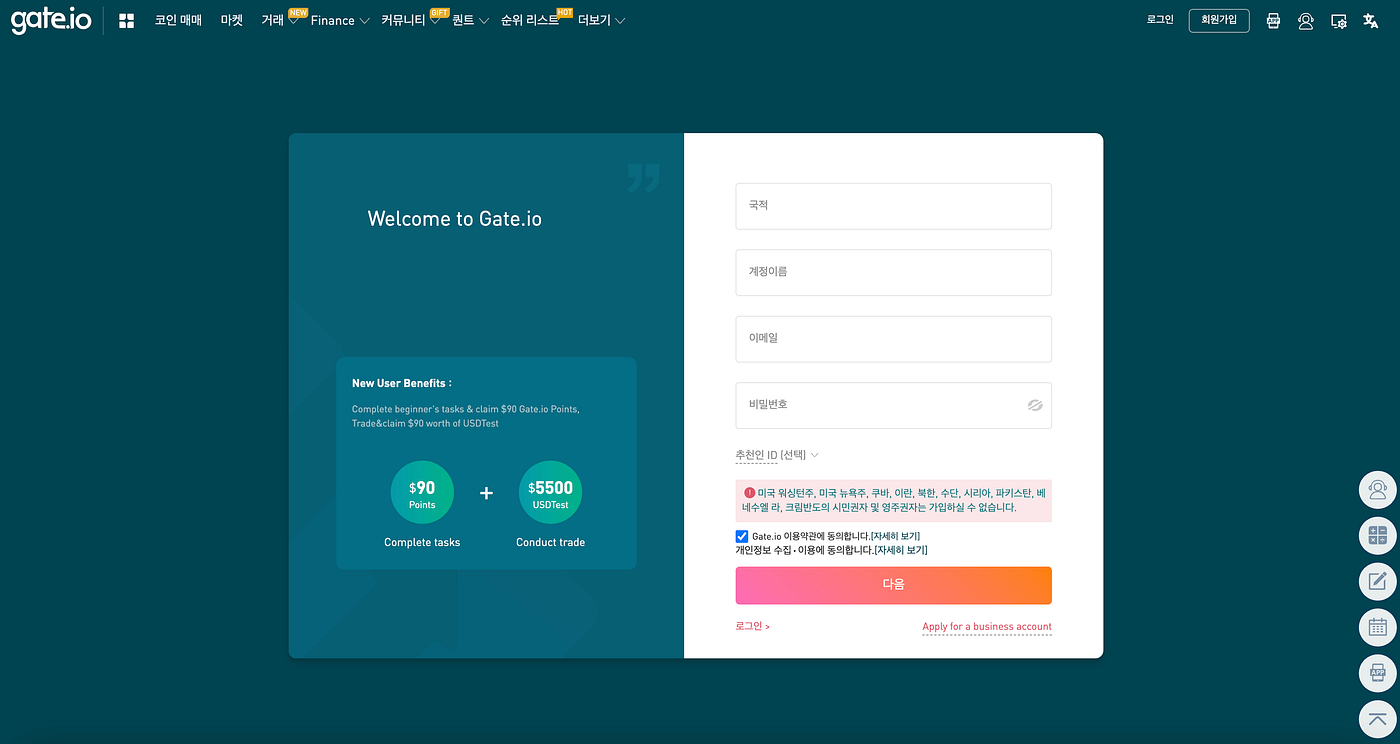Open the customer support headset icon in header

click(x=1305, y=21)
